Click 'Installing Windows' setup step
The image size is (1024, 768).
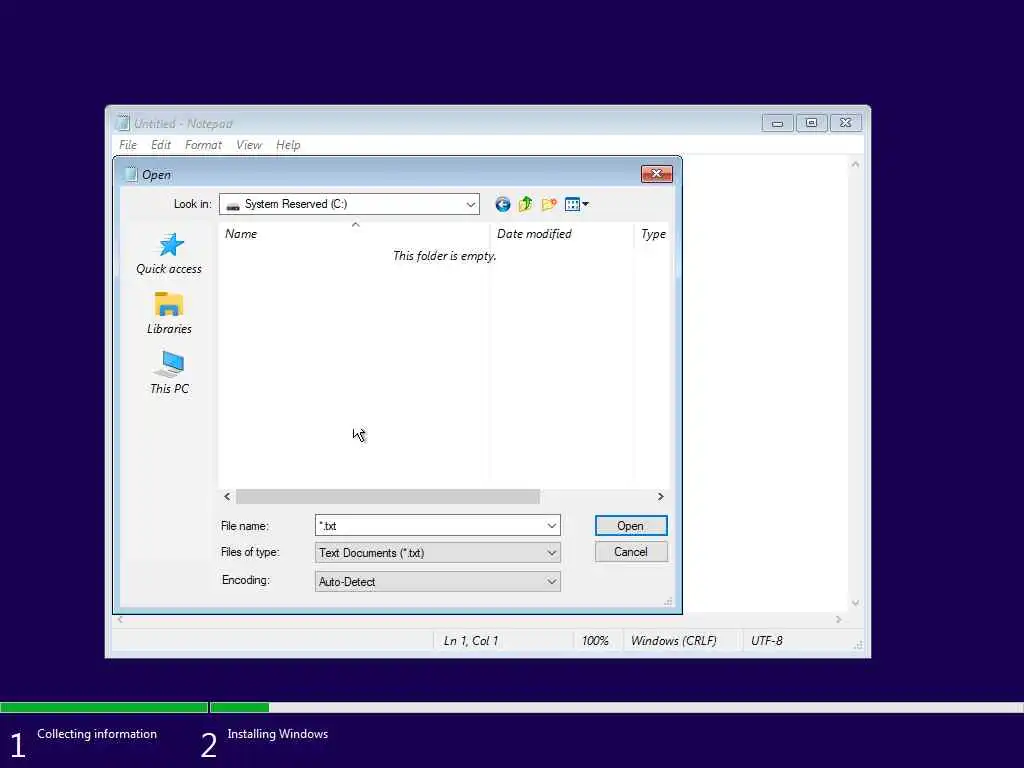tap(278, 734)
